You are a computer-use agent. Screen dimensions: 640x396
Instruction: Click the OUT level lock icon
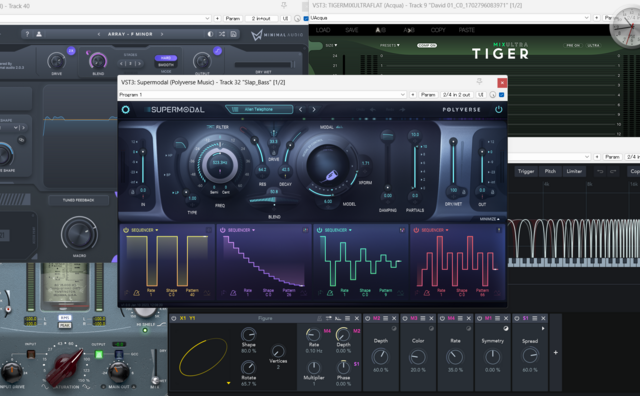tap(493, 191)
